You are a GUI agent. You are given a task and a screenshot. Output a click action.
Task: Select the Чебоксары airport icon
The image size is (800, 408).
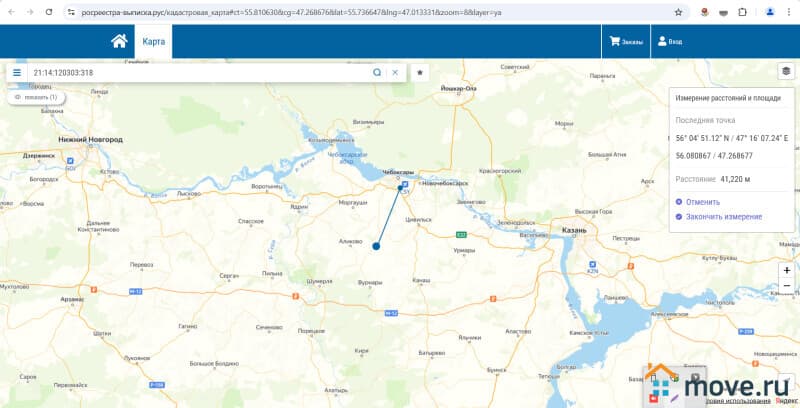[405, 185]
